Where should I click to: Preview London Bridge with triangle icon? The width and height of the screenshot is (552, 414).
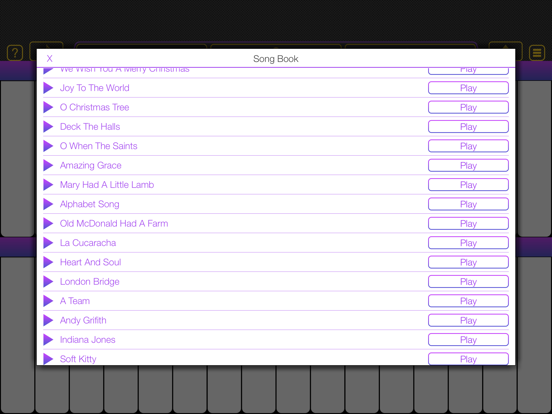click(x=48, y=282)
